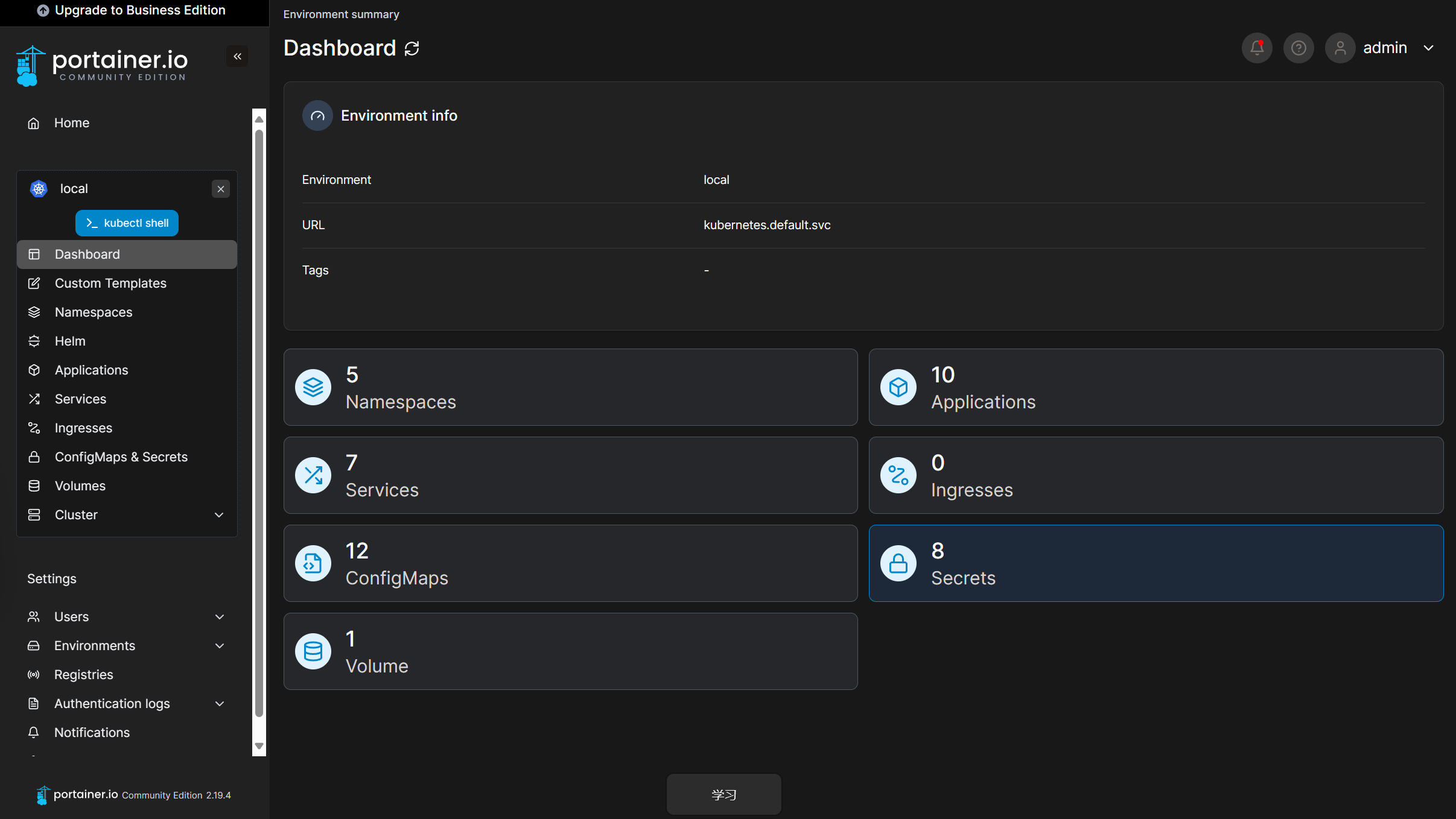Click the Dashboard refresh icon

coord(412,48)
